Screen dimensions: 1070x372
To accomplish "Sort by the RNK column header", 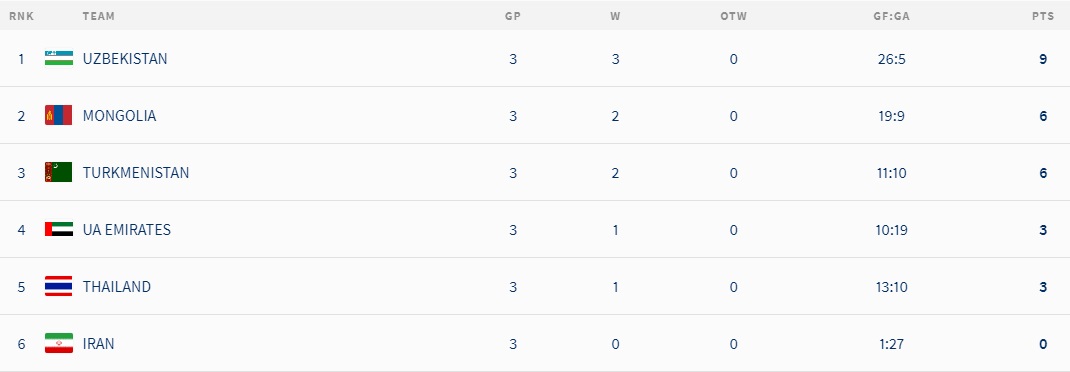I will click(21, 16).
